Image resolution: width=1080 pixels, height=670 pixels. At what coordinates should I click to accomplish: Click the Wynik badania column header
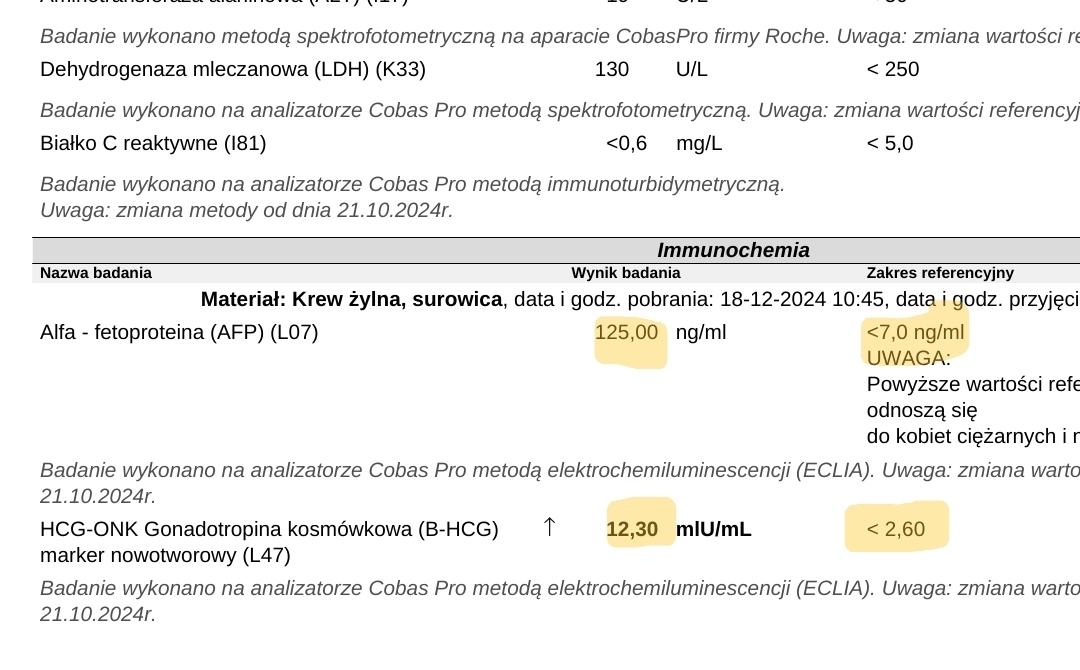click(x=626, y=273)
